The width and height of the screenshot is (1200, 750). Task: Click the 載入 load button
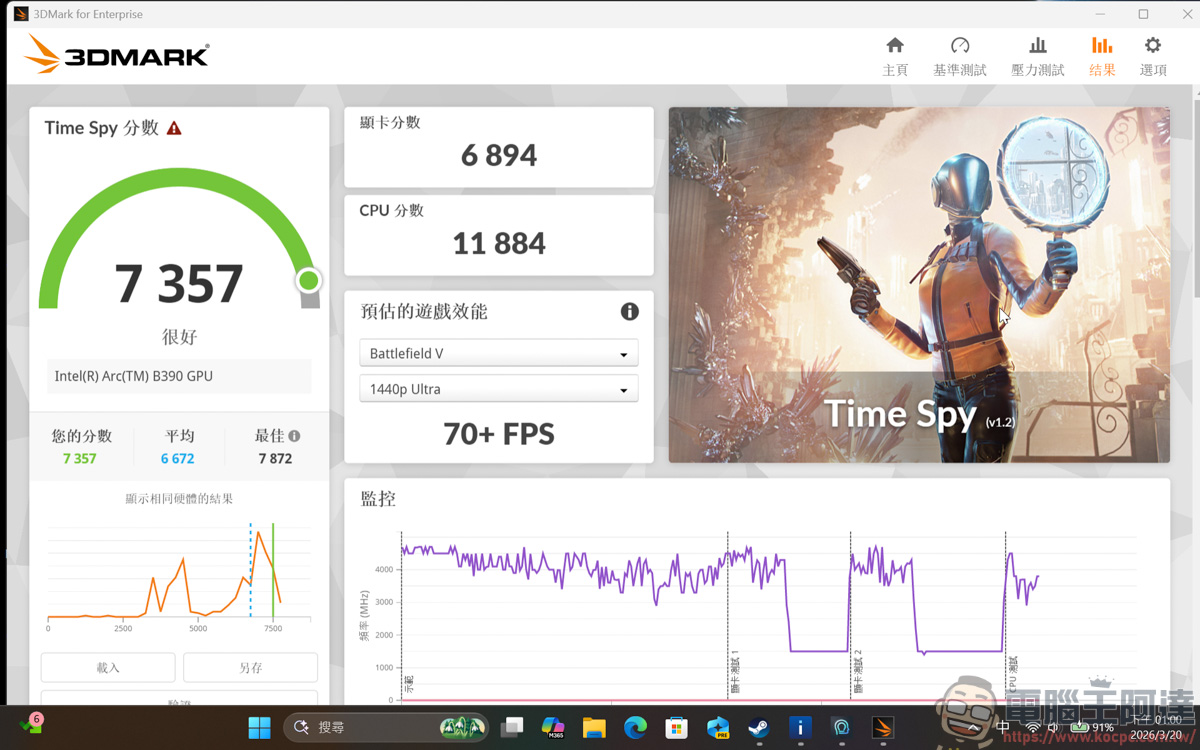[107, 667]
